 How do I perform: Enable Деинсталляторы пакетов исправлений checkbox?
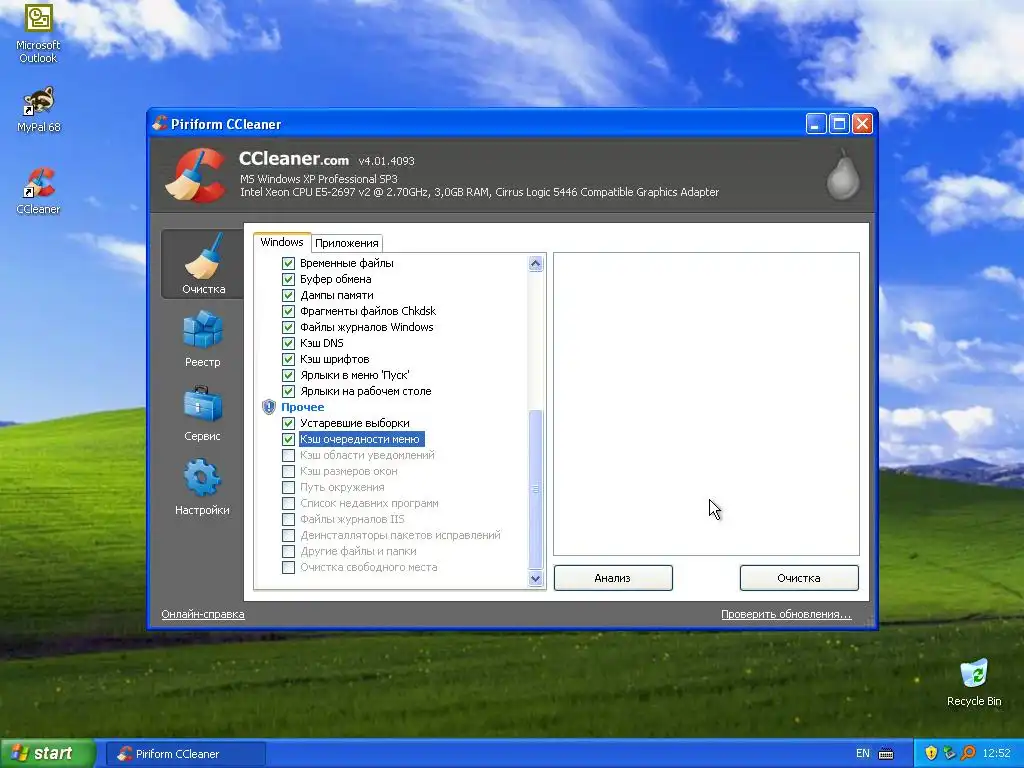288,535
